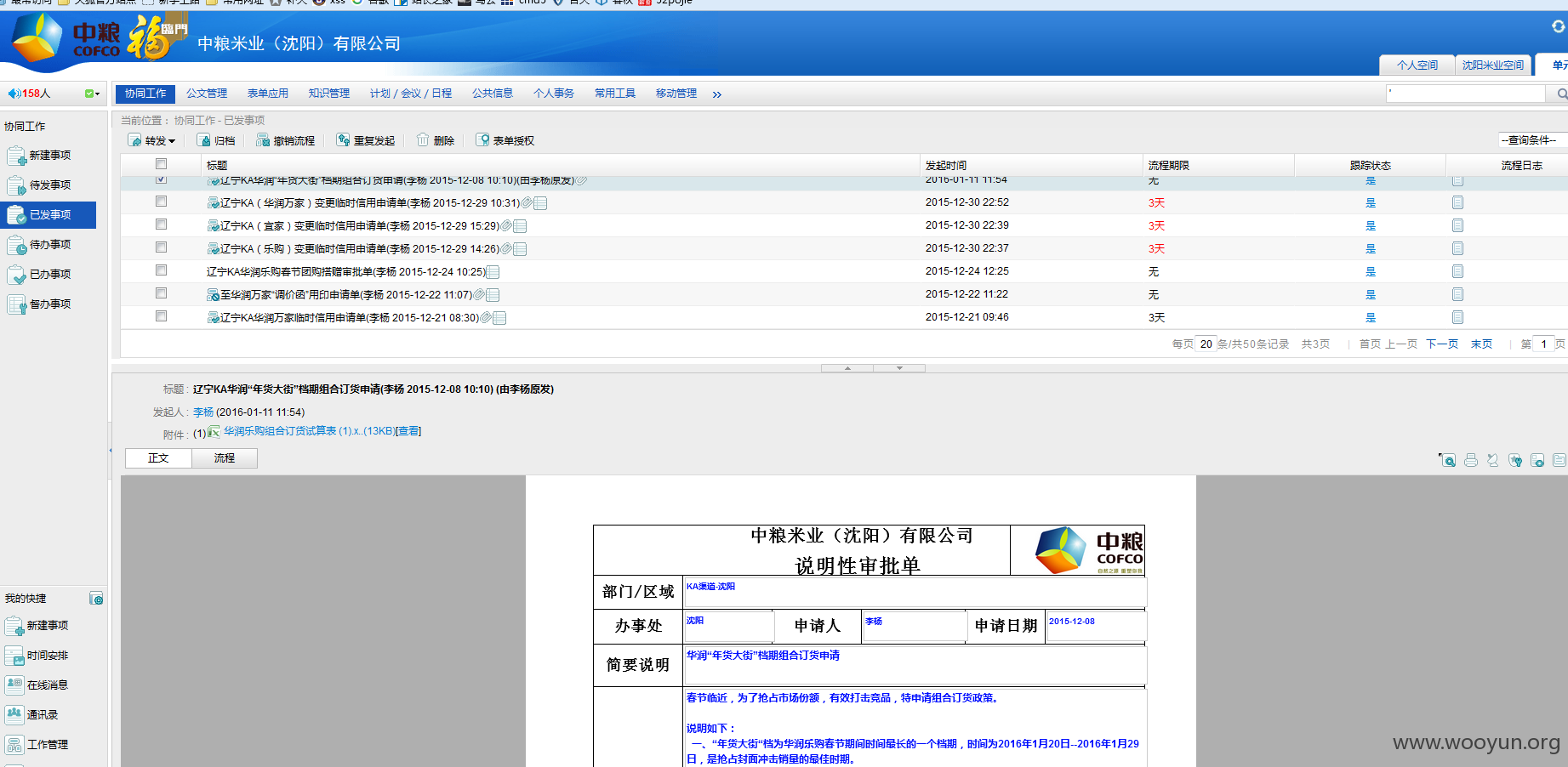Check the box for 辽宁KA（华润万家）变更临时信用申请单

click(161, 202)
